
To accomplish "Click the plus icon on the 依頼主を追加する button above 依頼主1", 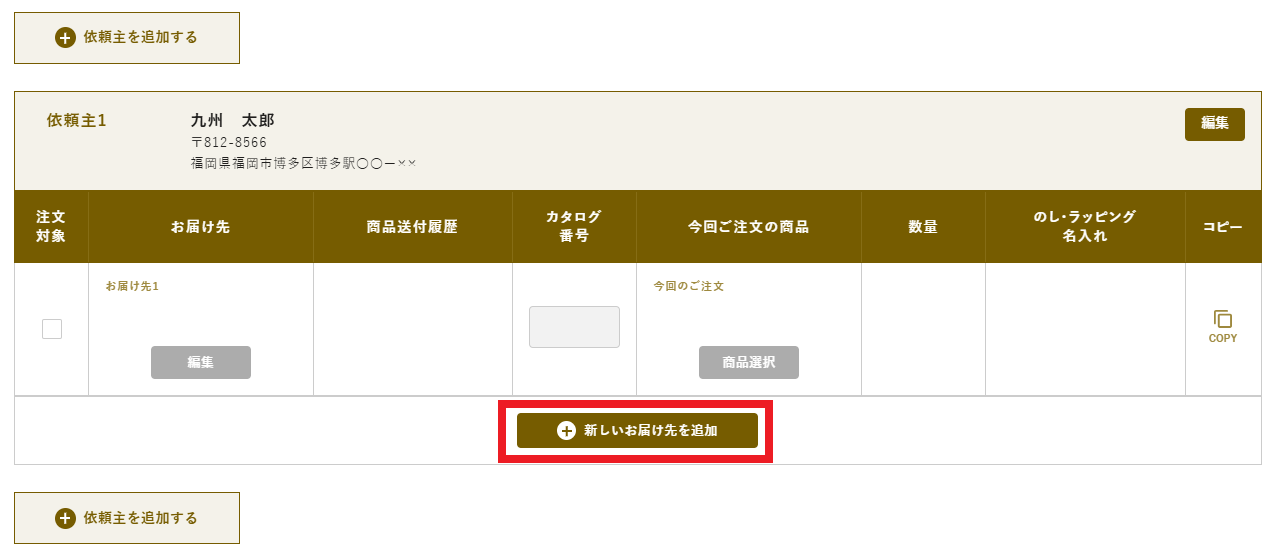I will [65, 38].
